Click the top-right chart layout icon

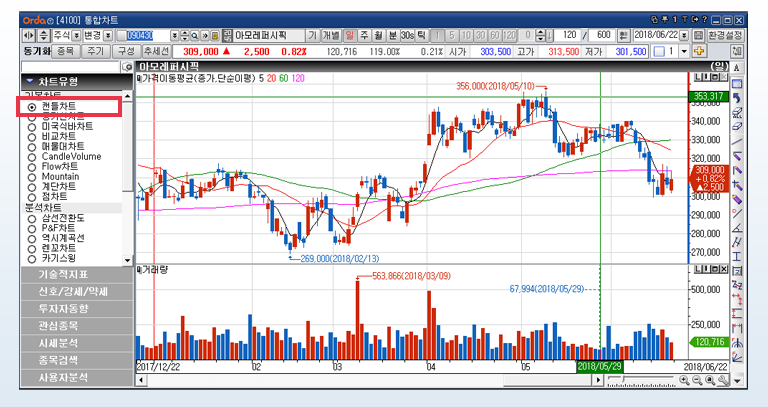point(737,51)
